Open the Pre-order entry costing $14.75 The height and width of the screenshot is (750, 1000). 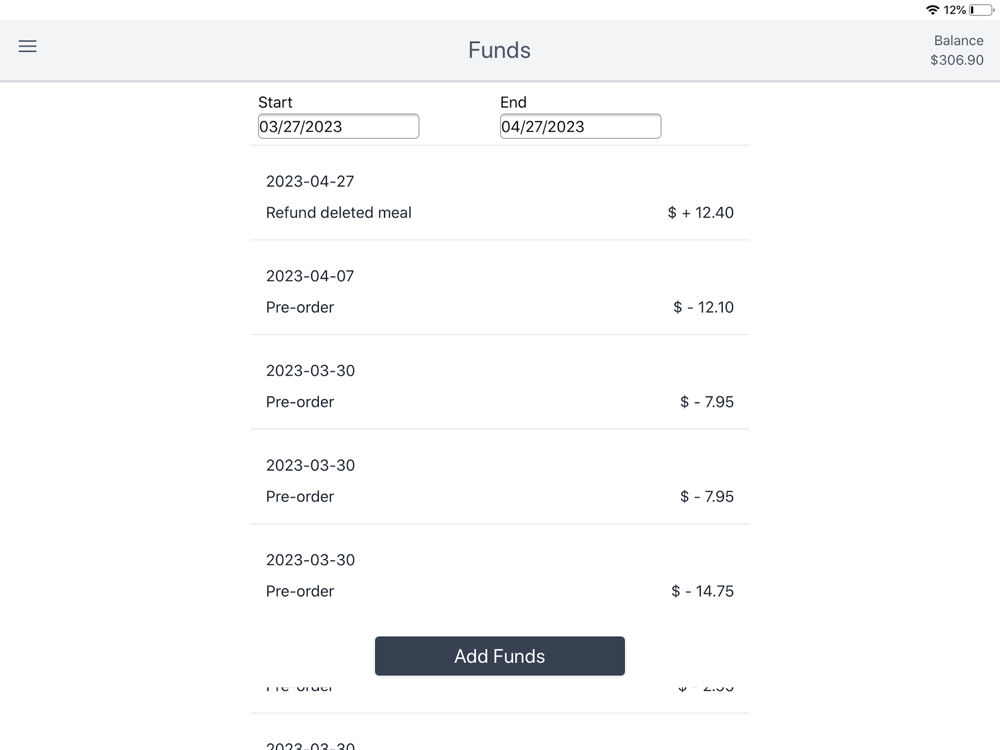tap(300, 591)
